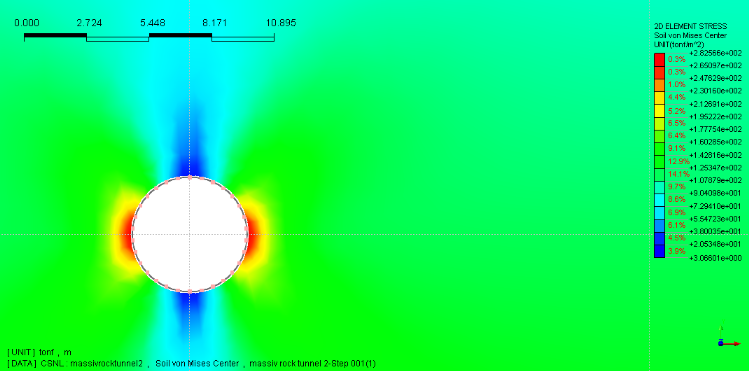The image size is (749, 371).
Task: Click the [DATA] CSNL massivrocktunnel2 annotation line
Action: [x=191, y=363]
